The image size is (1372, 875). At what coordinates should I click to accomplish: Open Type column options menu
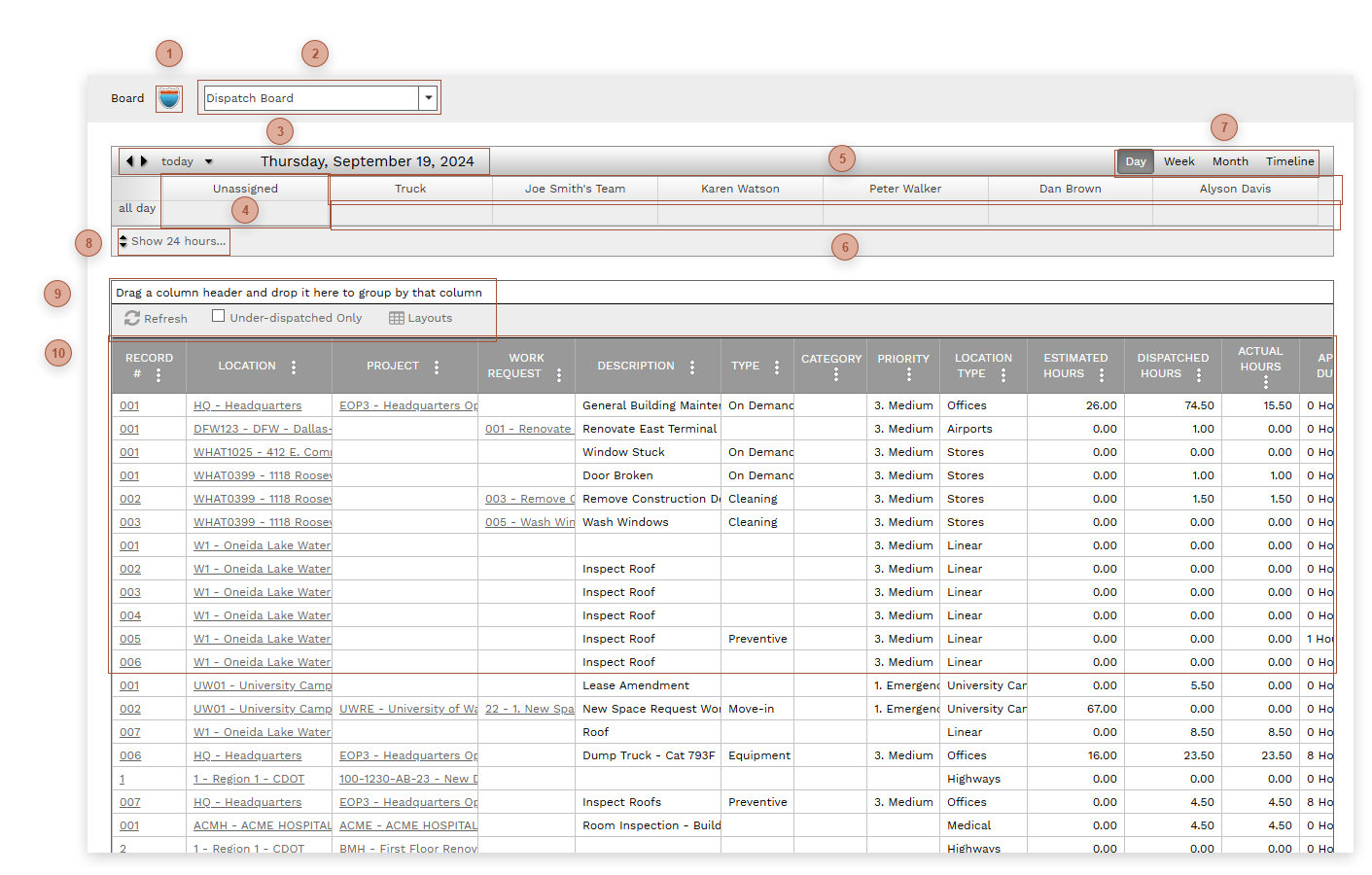pos(777,367)
